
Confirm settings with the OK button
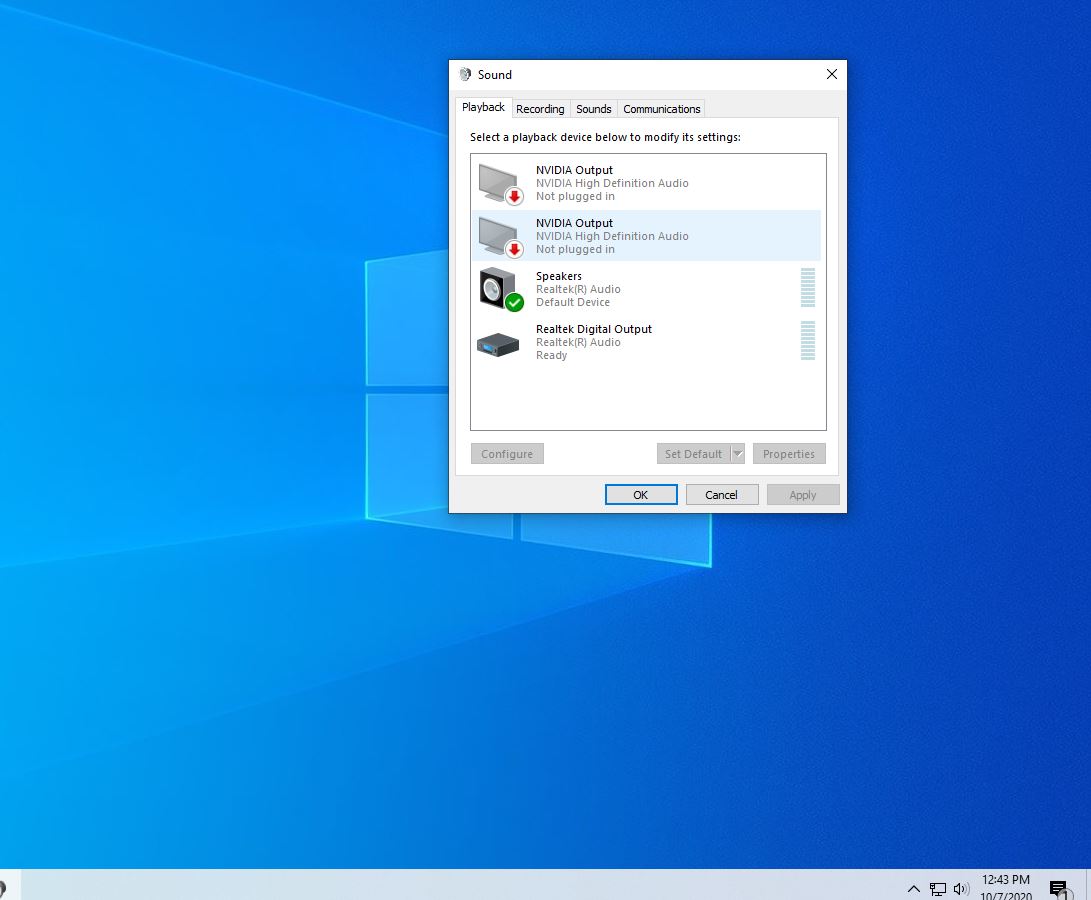tap(640, 494)
